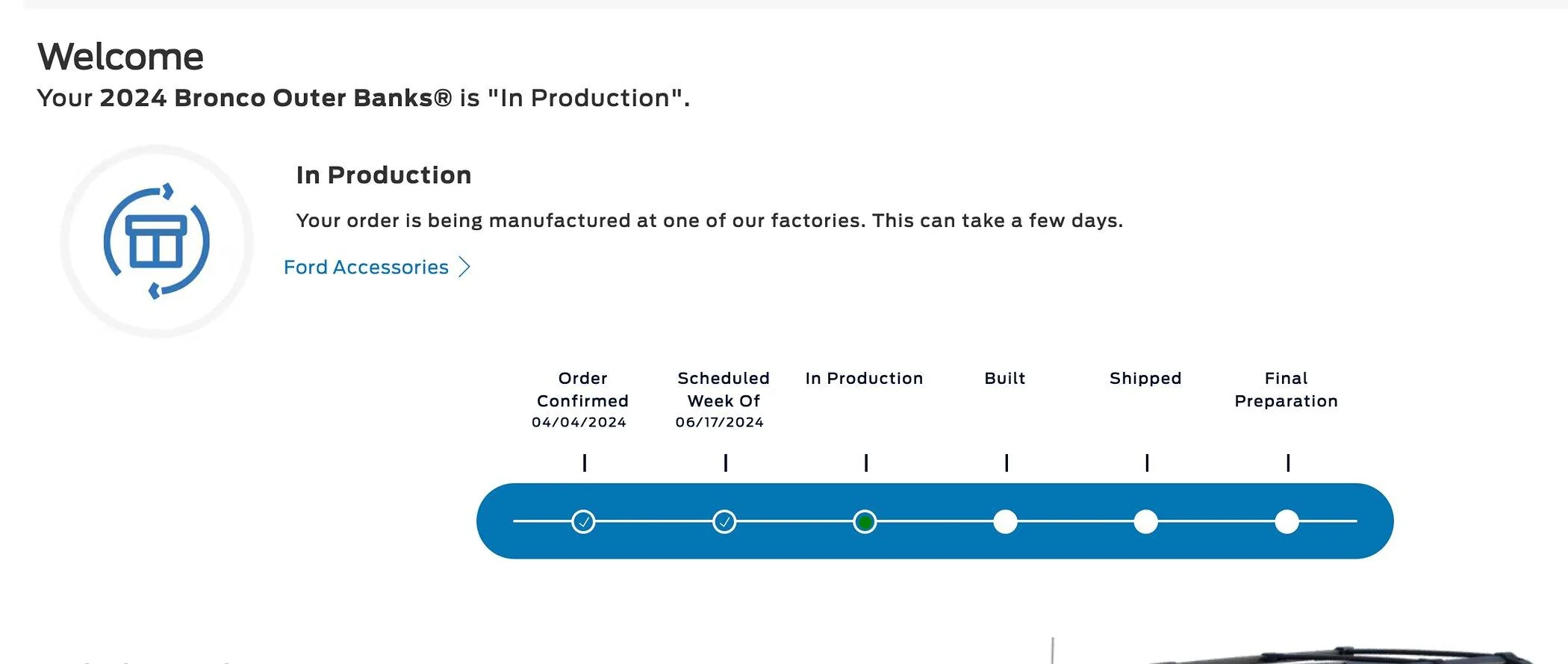Click the 04/04/2024 order date
1568x664 pixels.
pyautogui.click(x=579, y=422)
